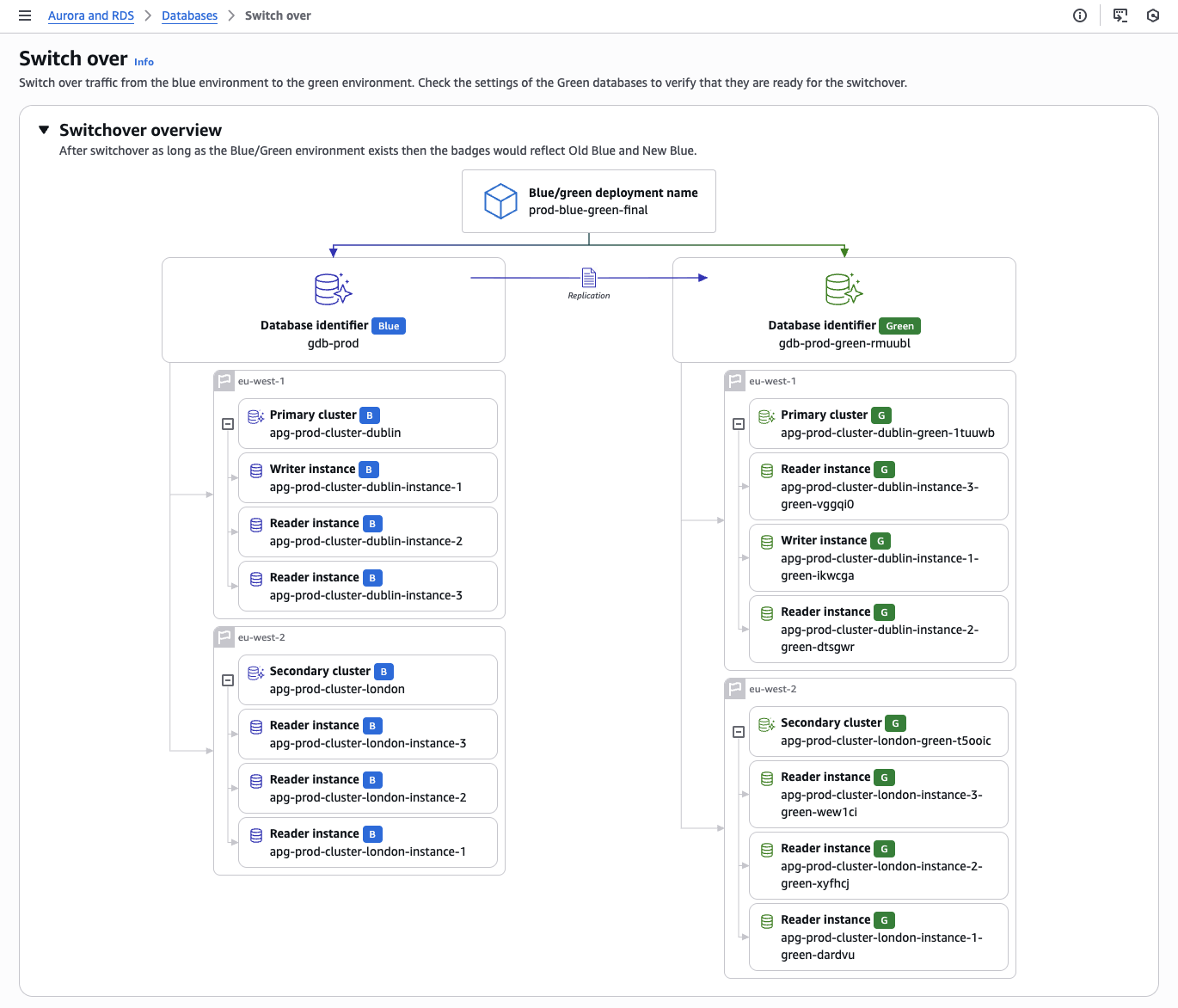Screen dimensions: 1178x1008
Task: Go to Aurora and RDS breadcrumb
Action: (91, 15)
